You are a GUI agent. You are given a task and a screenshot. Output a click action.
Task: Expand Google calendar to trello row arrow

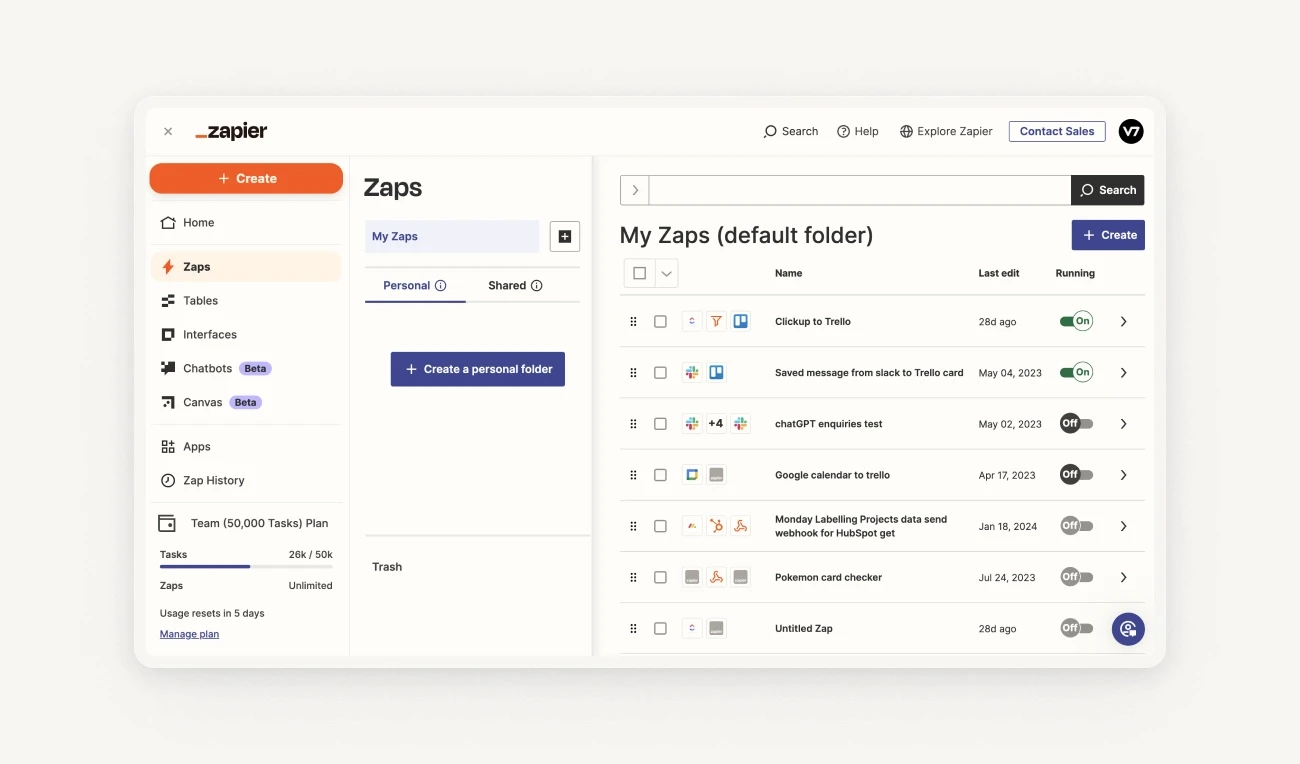point(1124,475)
